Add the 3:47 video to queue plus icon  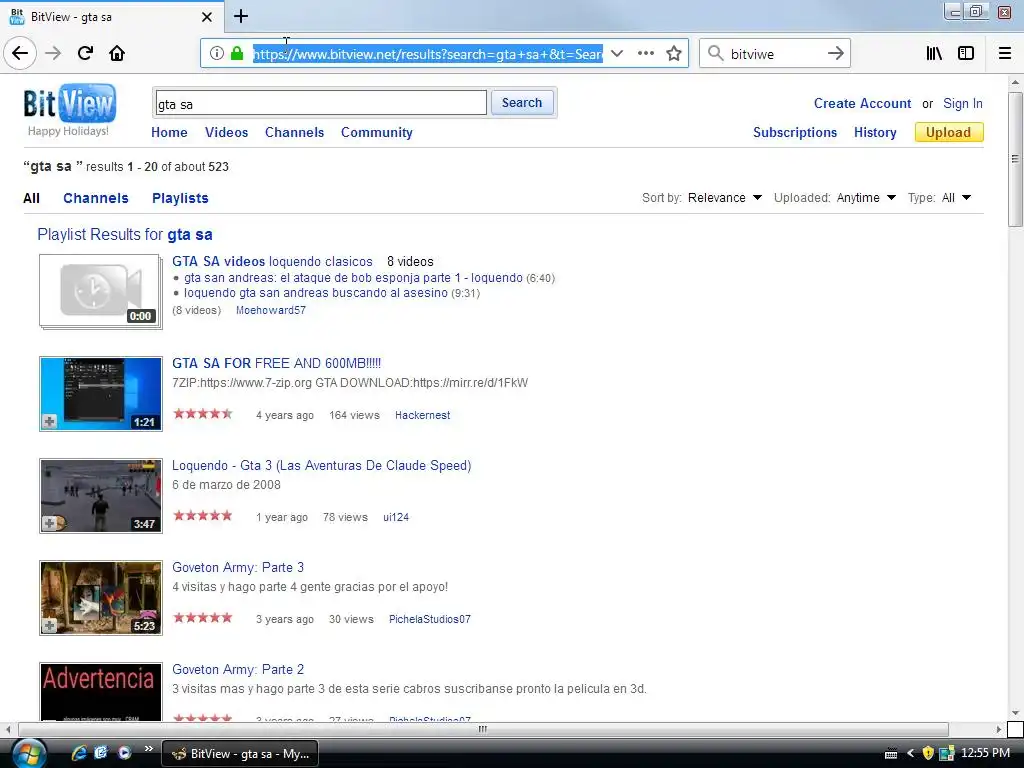click(x=49, y=523)
